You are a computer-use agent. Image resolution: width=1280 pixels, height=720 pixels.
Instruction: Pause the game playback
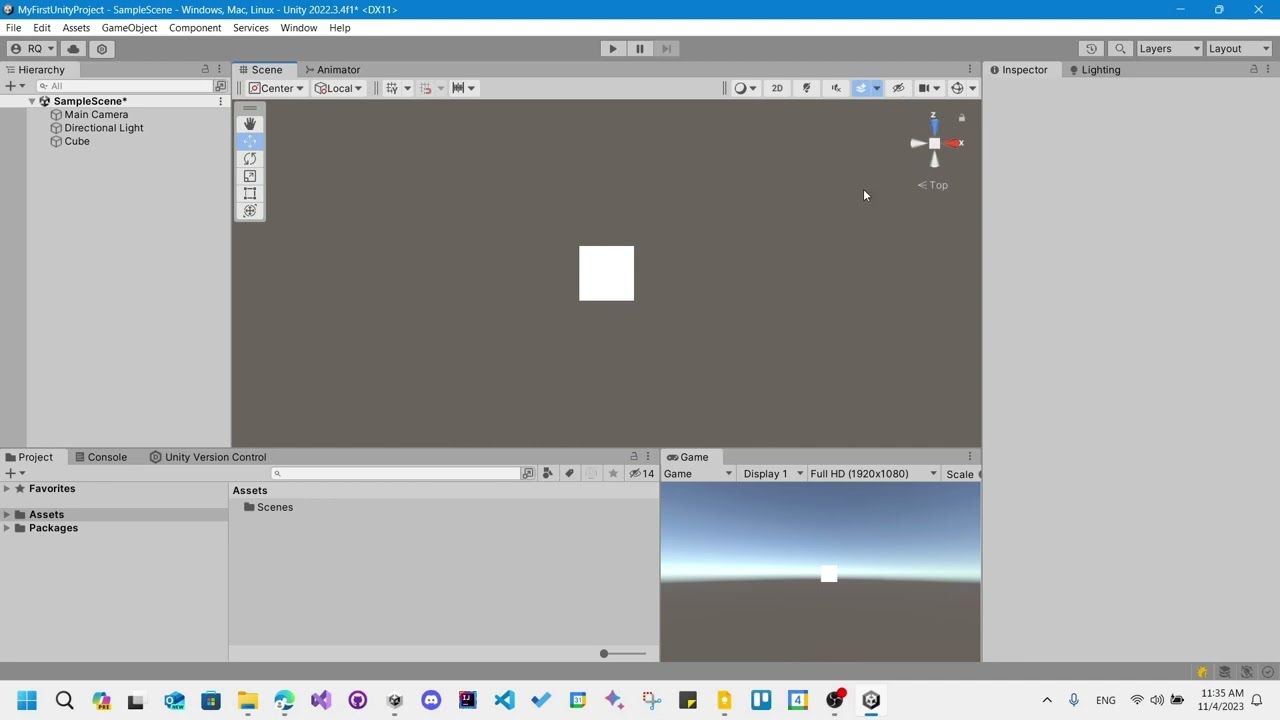pos(640,49)
